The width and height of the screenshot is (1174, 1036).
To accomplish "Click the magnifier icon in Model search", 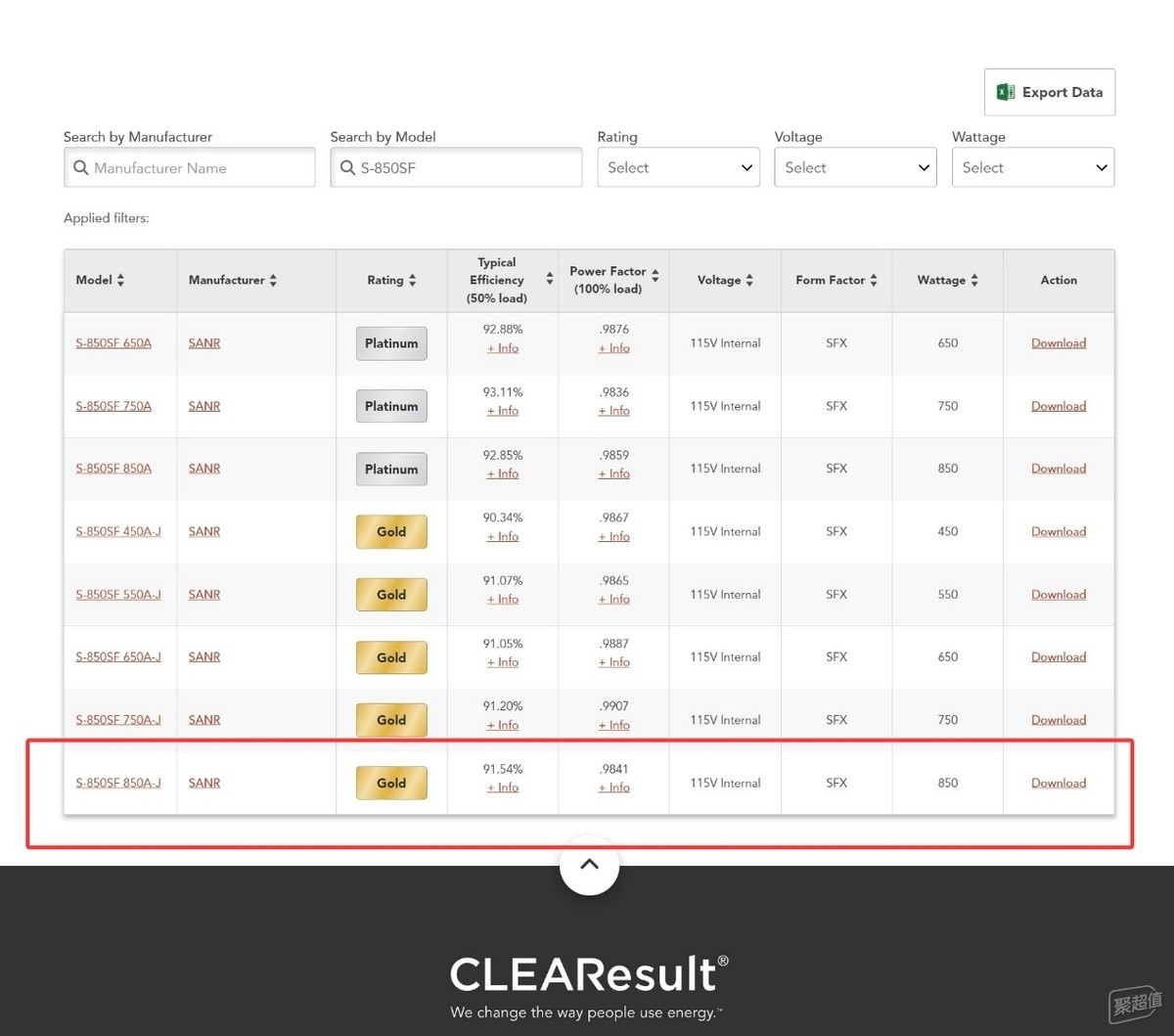I will pos(347,168).
